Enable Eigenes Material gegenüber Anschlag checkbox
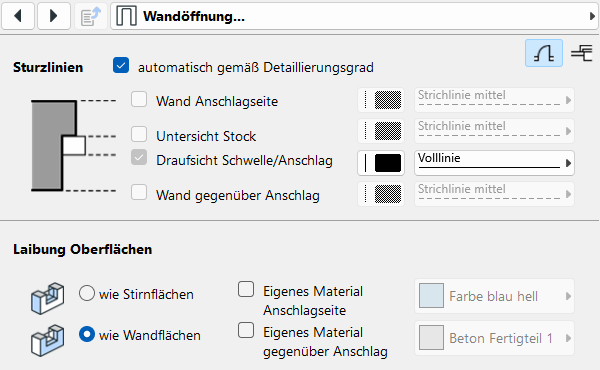This screenshot has height=370, width=600. coord(246,330)
